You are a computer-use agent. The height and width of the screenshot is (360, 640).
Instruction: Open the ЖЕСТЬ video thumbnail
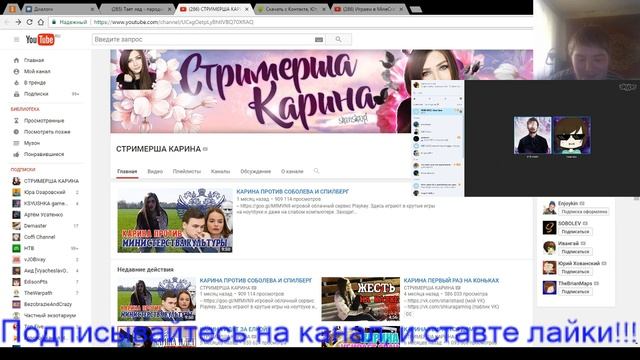(x=360, y=299)
